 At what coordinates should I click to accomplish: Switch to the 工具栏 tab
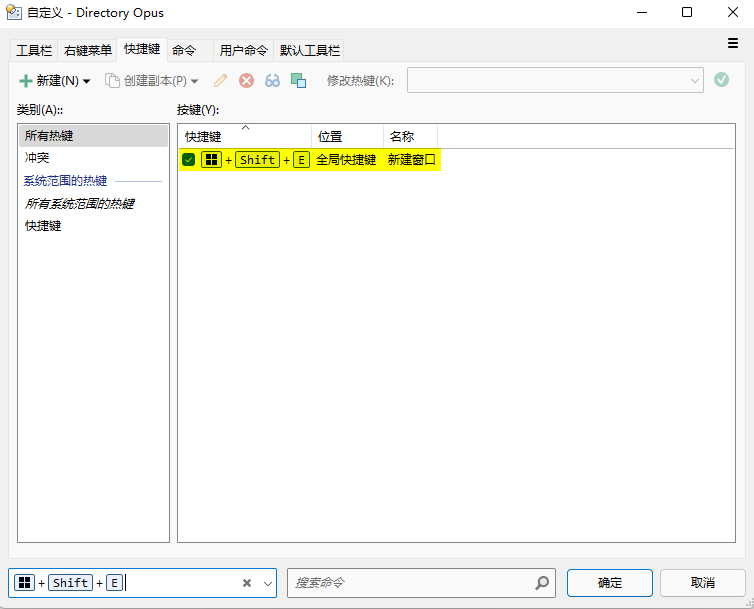coord(34,51)
